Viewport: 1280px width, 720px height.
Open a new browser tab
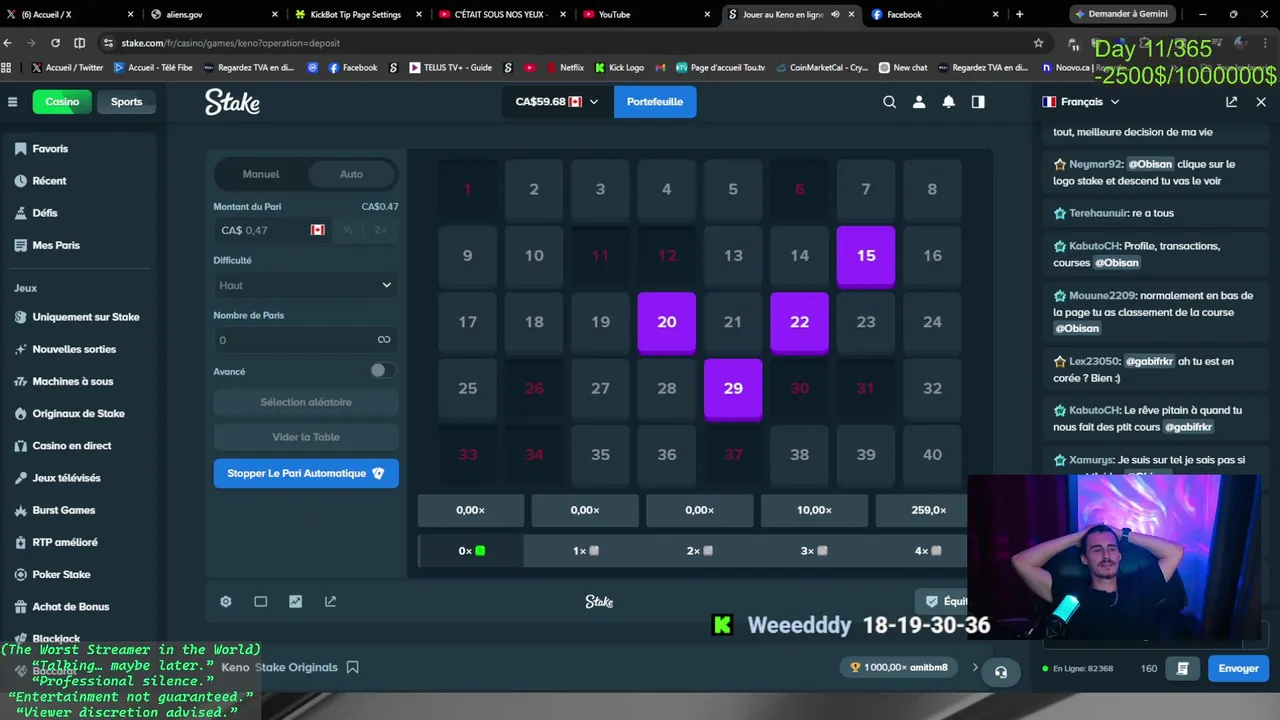1019,14
